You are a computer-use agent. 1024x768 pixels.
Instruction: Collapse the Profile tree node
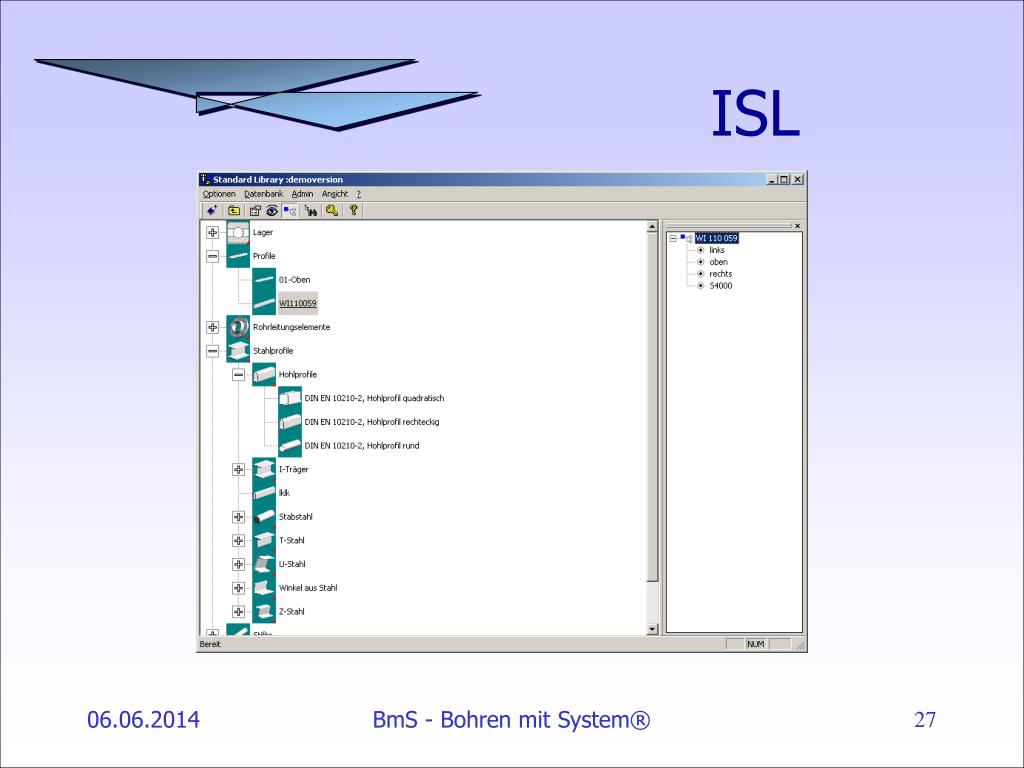pos(212,256)
